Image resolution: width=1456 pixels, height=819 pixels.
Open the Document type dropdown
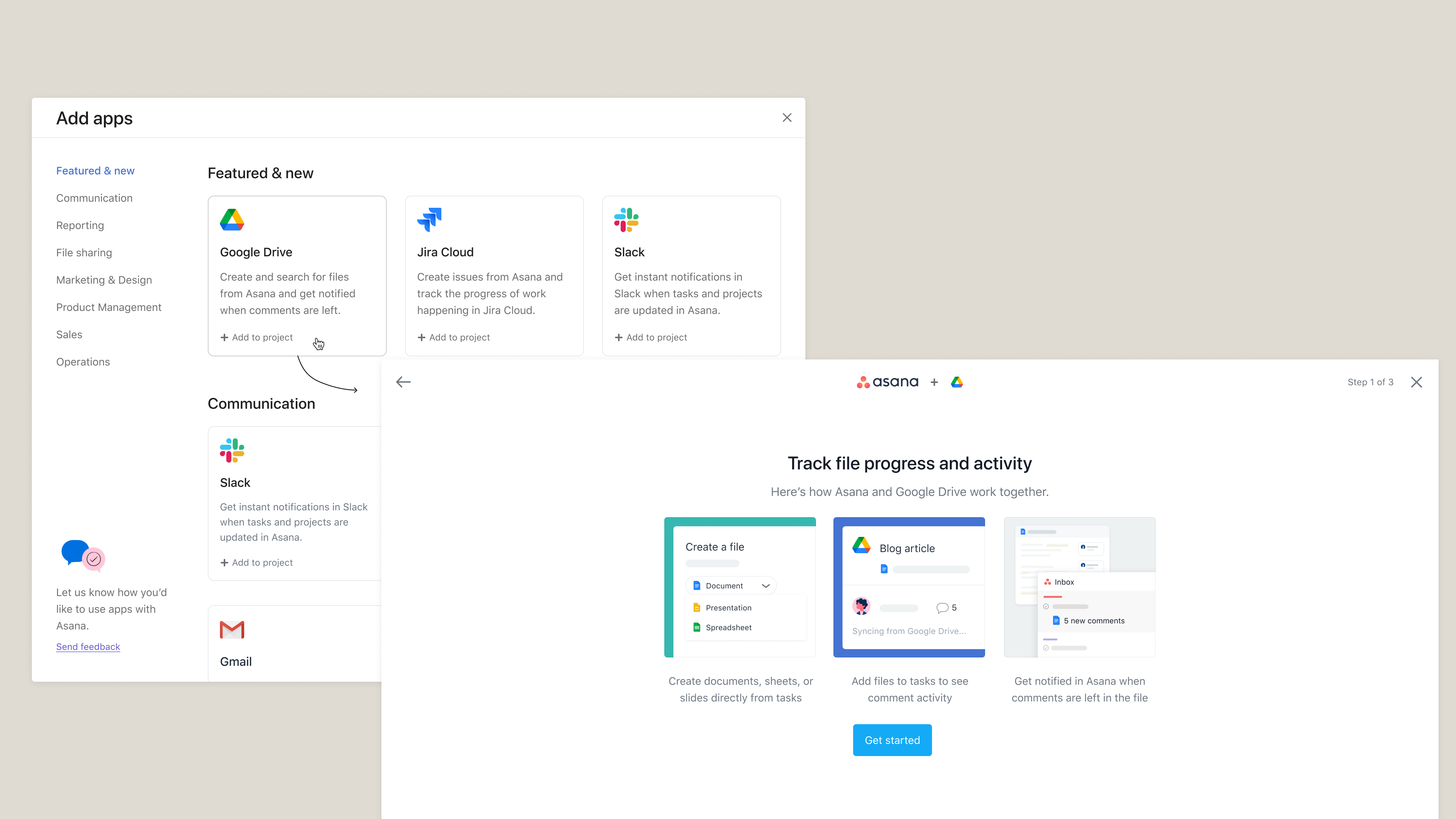[x=731, y=585]
